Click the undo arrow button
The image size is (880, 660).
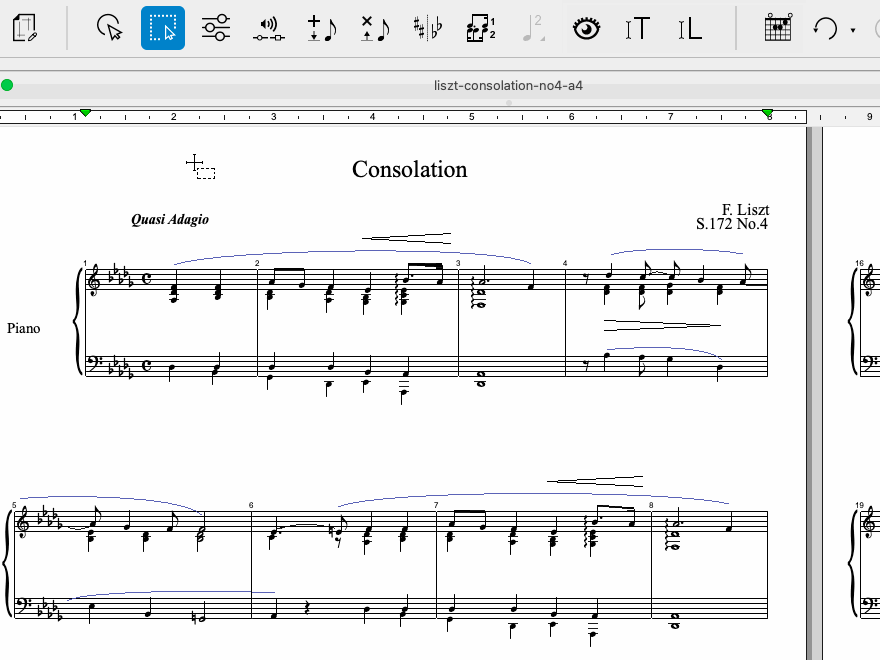click(x=825, y=28)
